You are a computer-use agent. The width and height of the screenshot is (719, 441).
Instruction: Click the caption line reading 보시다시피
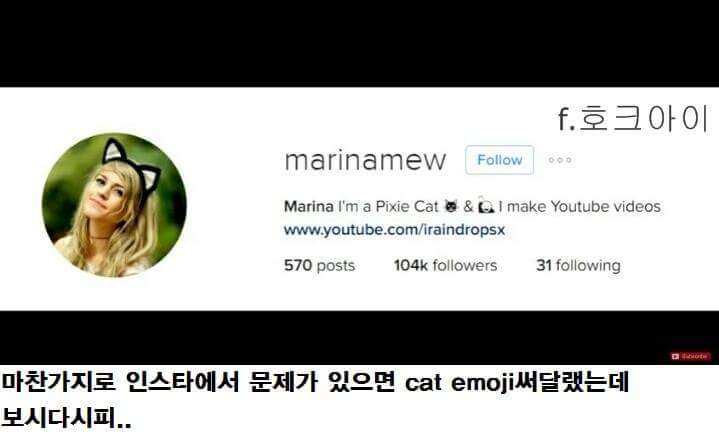point(66,417)
